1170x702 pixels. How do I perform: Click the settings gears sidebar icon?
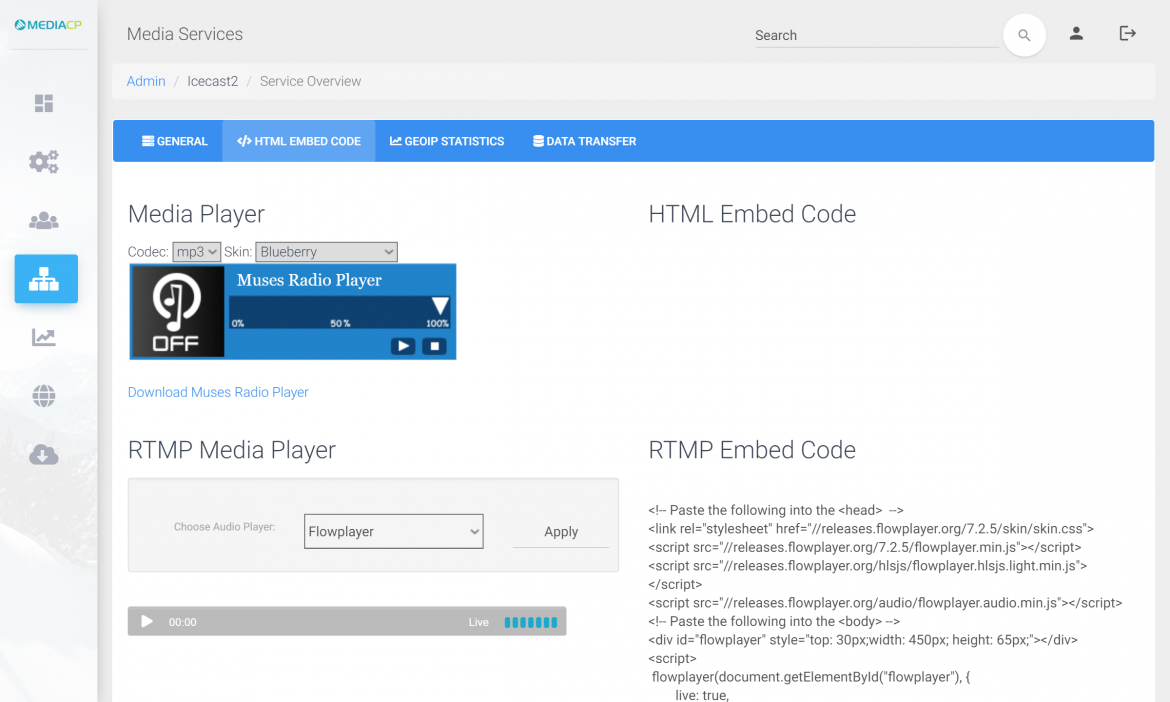(44, 162)
